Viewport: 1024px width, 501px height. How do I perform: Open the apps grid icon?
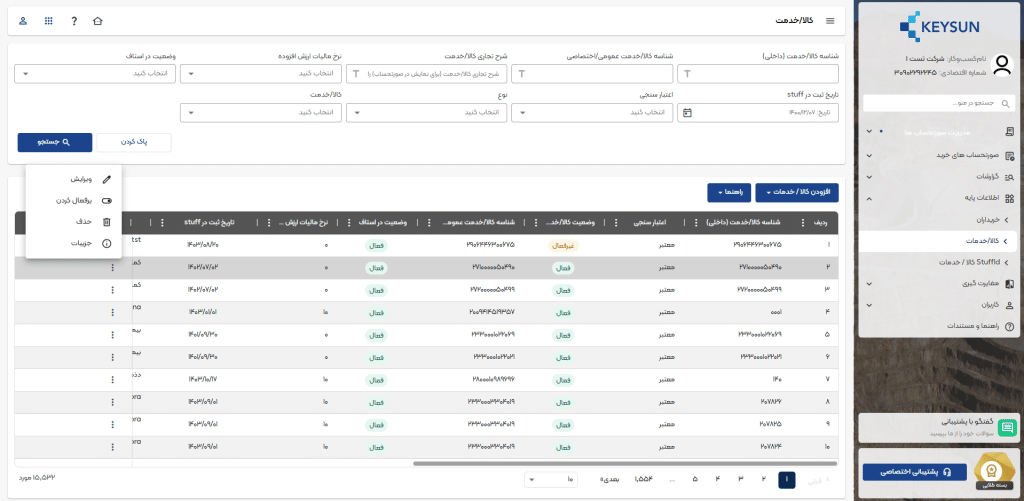(49, 20)
